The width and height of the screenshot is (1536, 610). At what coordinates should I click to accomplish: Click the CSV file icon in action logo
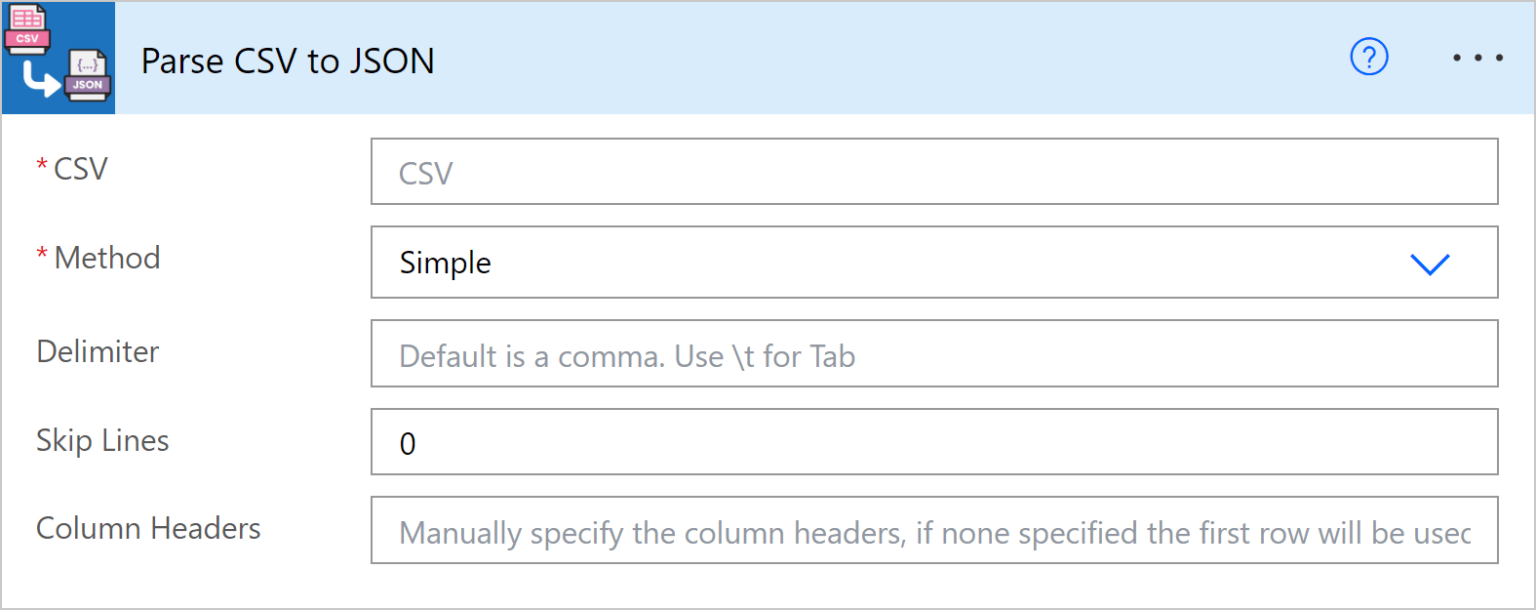click(x=26, y=28)
